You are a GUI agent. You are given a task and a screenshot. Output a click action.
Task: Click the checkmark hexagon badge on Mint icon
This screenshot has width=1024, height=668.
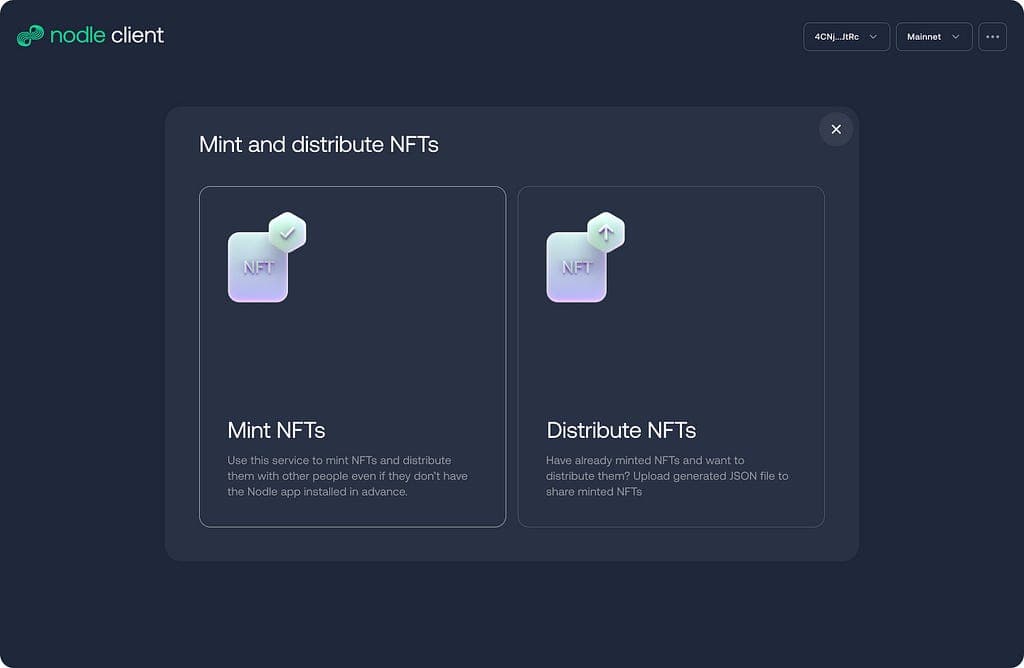[x=287, y=232]
